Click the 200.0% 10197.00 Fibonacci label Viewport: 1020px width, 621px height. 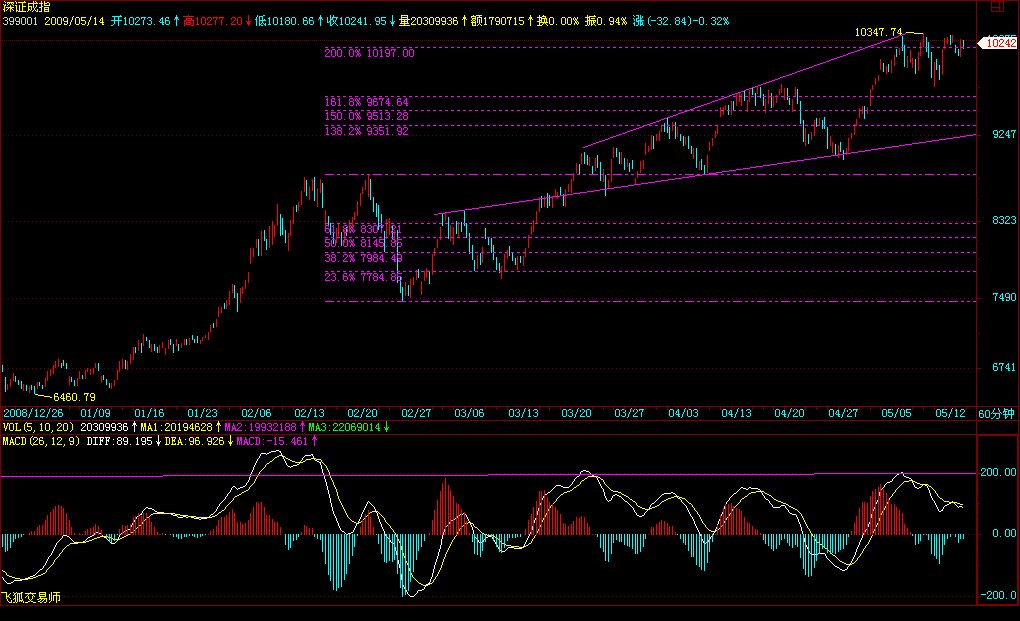tap(369, 53)
